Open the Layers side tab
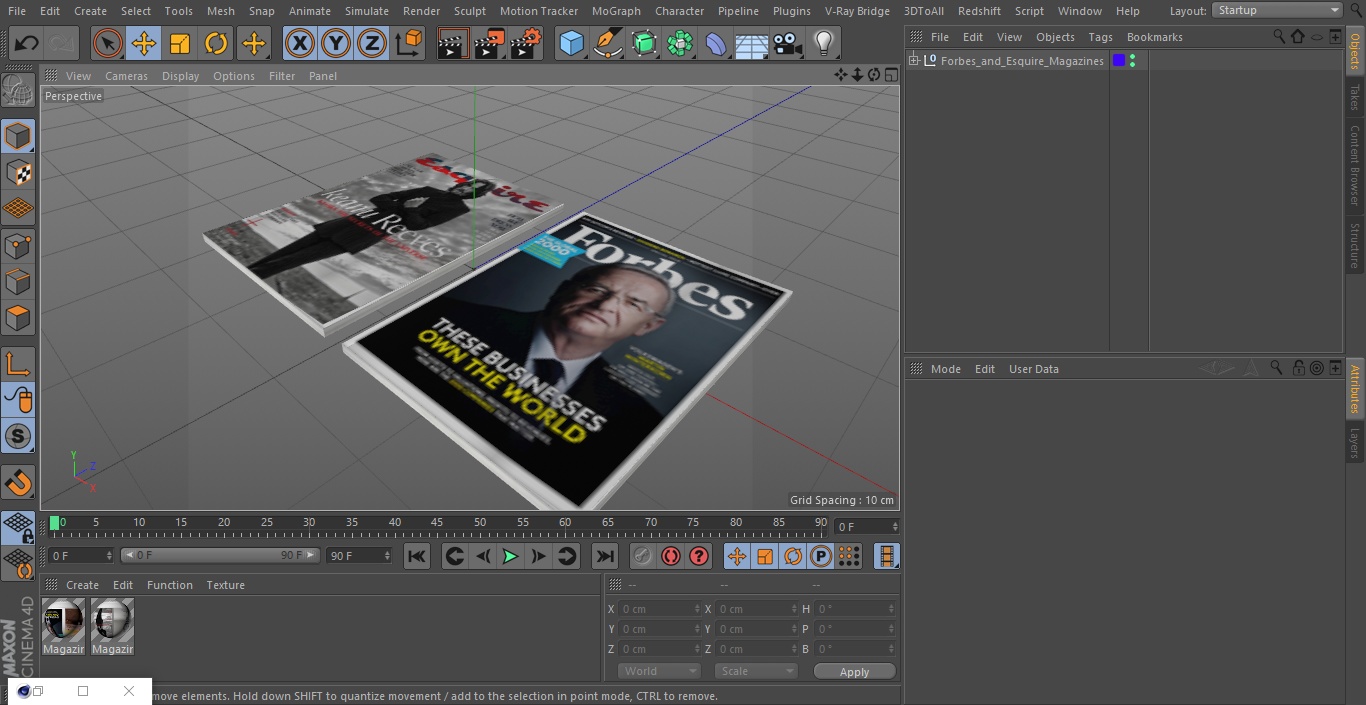Screen dimensions: 1366x705 pos(1355,443)
